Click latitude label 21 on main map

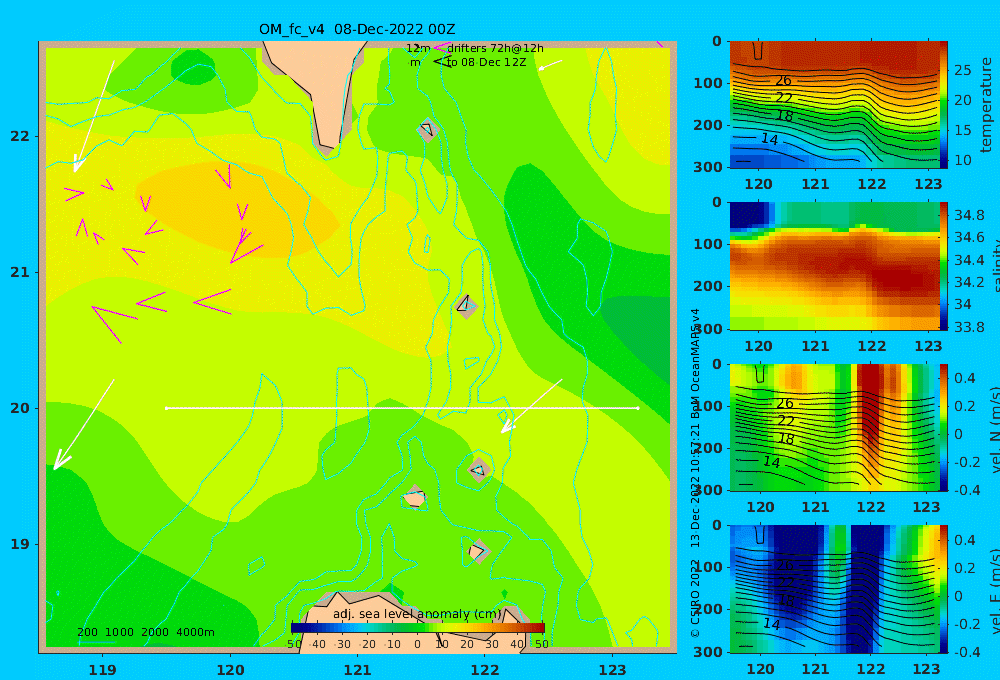click(x=20, y=272)
